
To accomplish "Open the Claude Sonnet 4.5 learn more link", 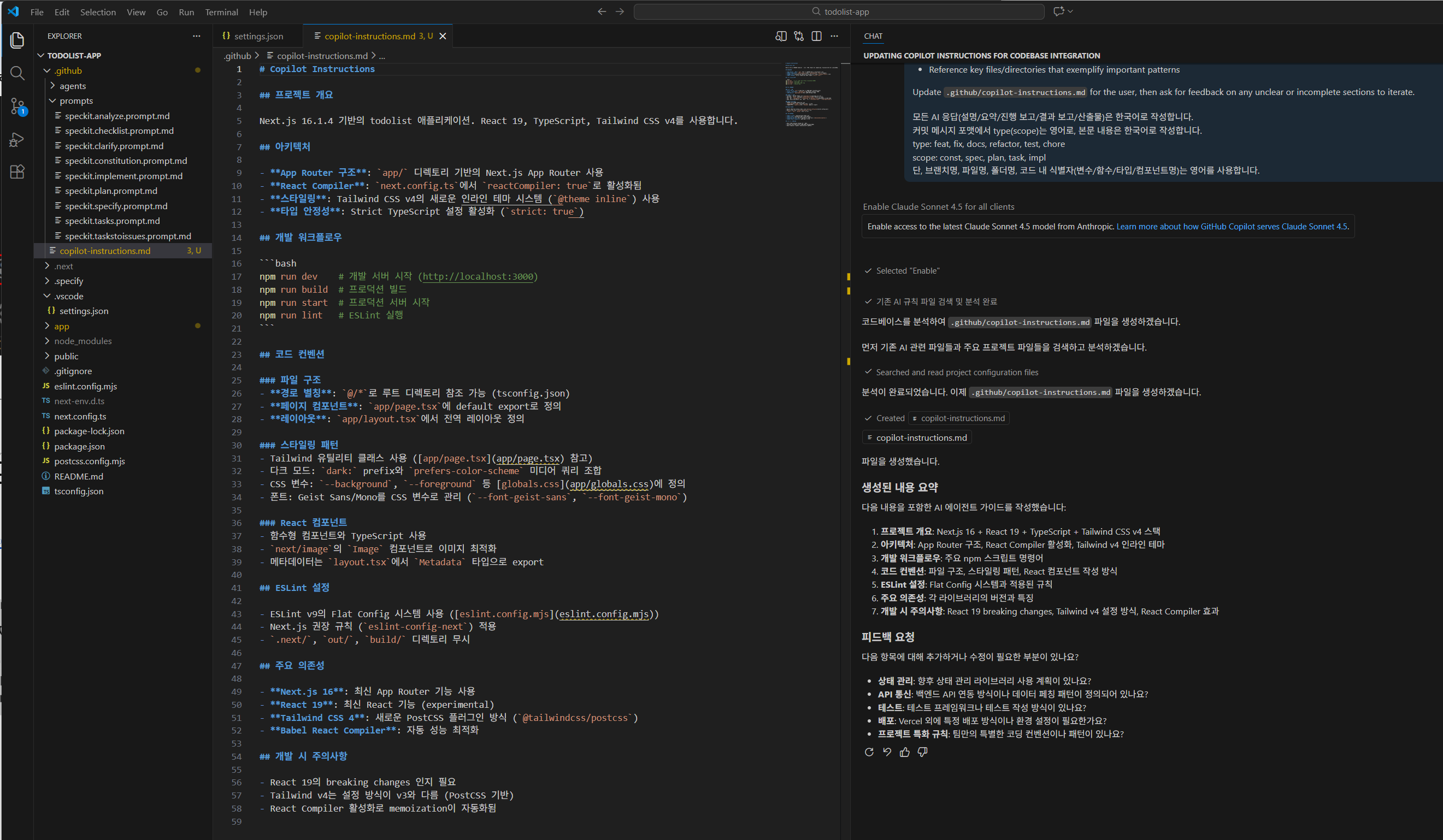I will coord(1232,227).
